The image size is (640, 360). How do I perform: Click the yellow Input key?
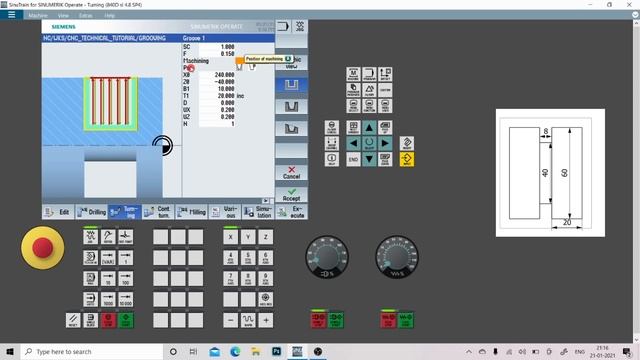pyautogui.click(x=407, y=159)
